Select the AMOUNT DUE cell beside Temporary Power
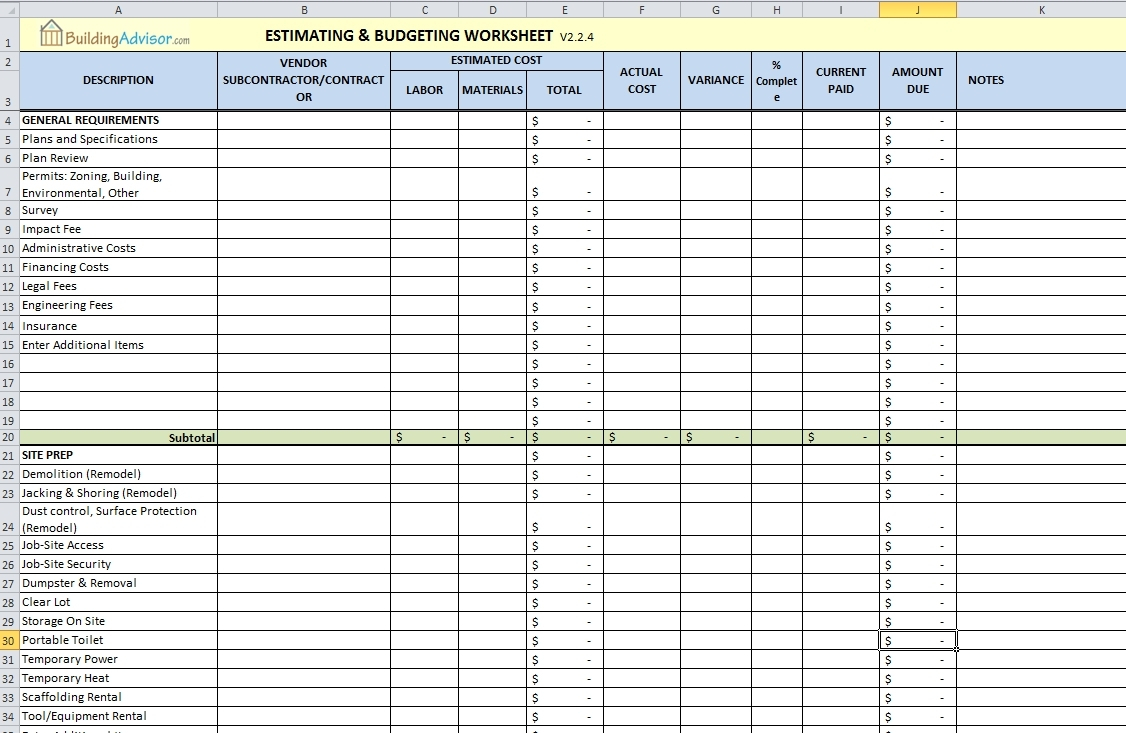 918,659
